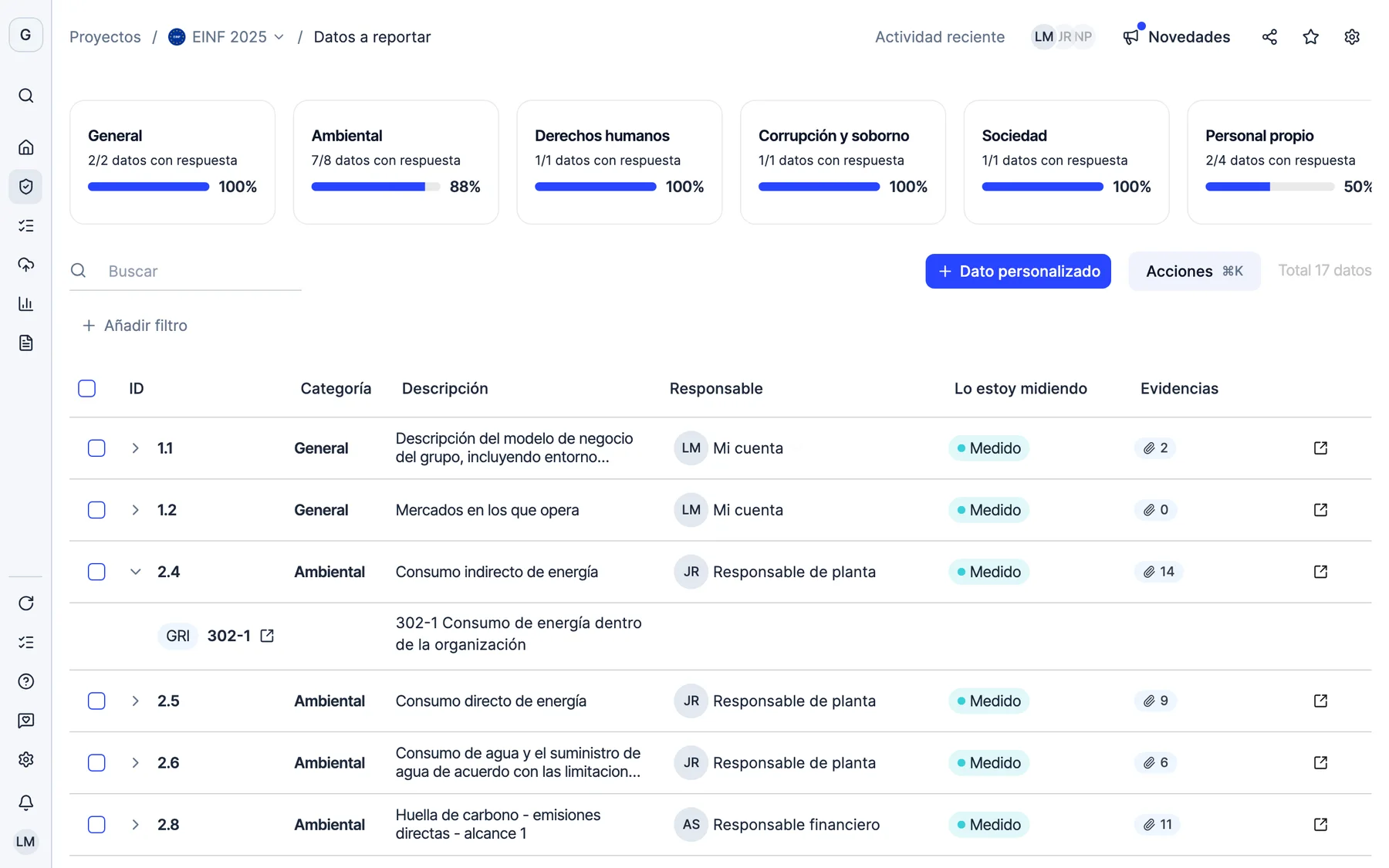Screen dimensions: 1389x868
Task: Click the share icon in header
Action: point(1269,37)
